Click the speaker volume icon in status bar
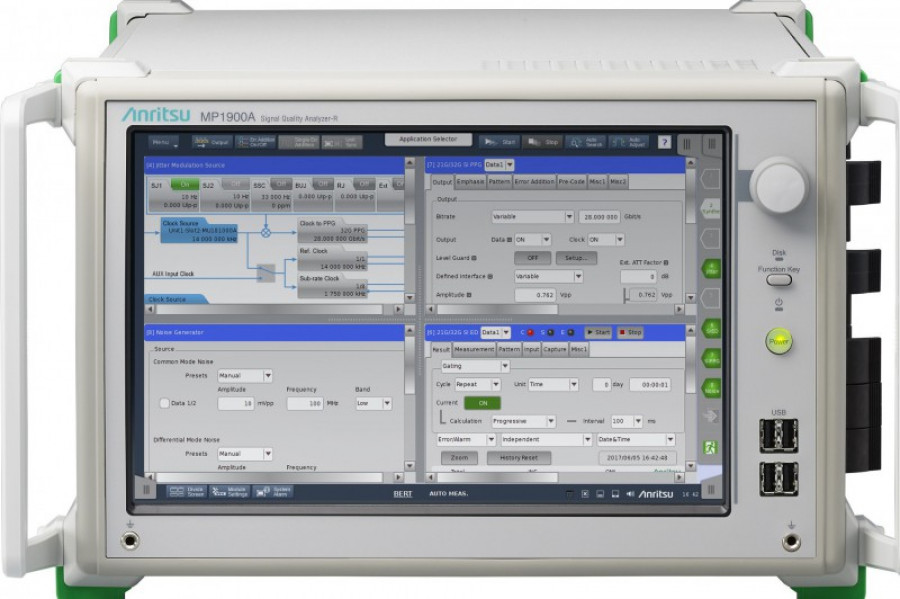The width and height of the screenshot is (900, 599). coord(630,494)
